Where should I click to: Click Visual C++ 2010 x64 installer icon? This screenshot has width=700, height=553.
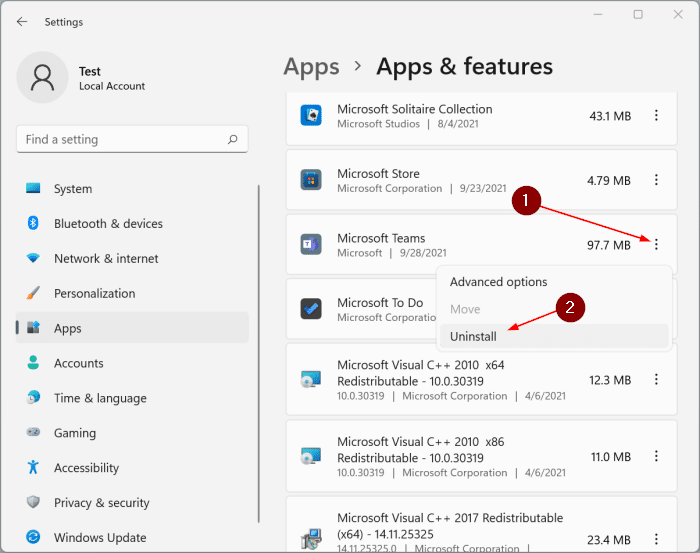(311, 379)
